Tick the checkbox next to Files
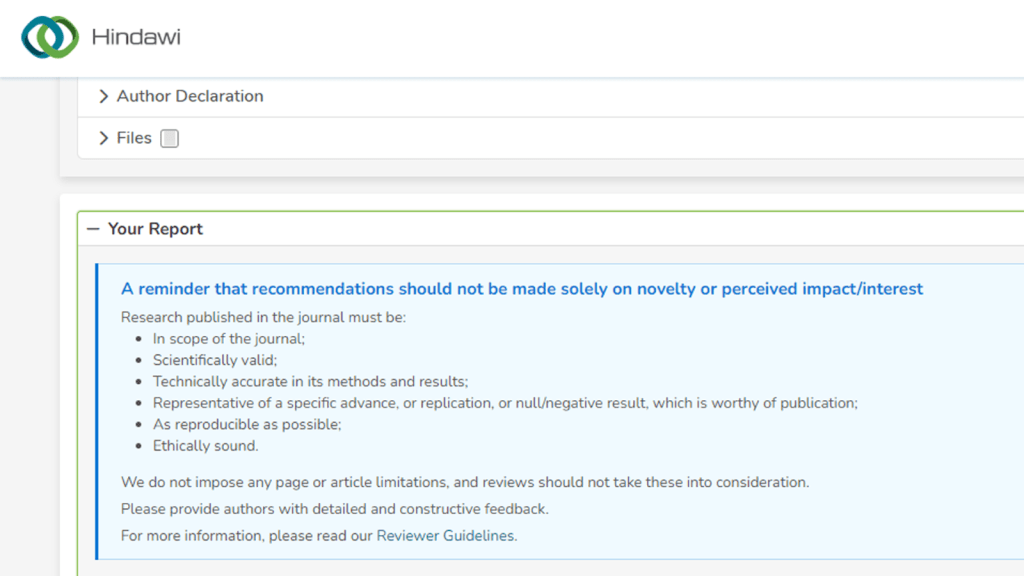The width and height of the screenshot is (1024, 576). pyautogui.click(x=170, y=139)
